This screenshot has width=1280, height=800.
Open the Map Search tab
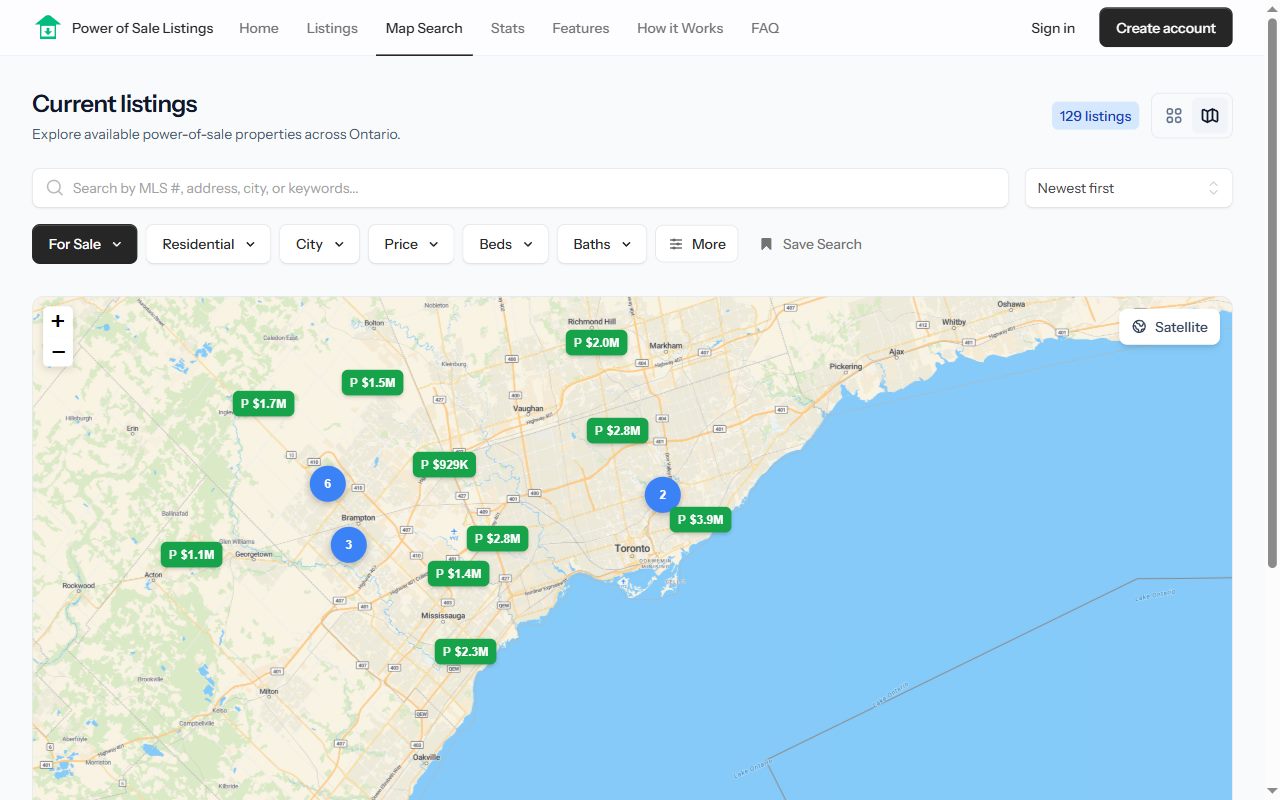(424, 28)
